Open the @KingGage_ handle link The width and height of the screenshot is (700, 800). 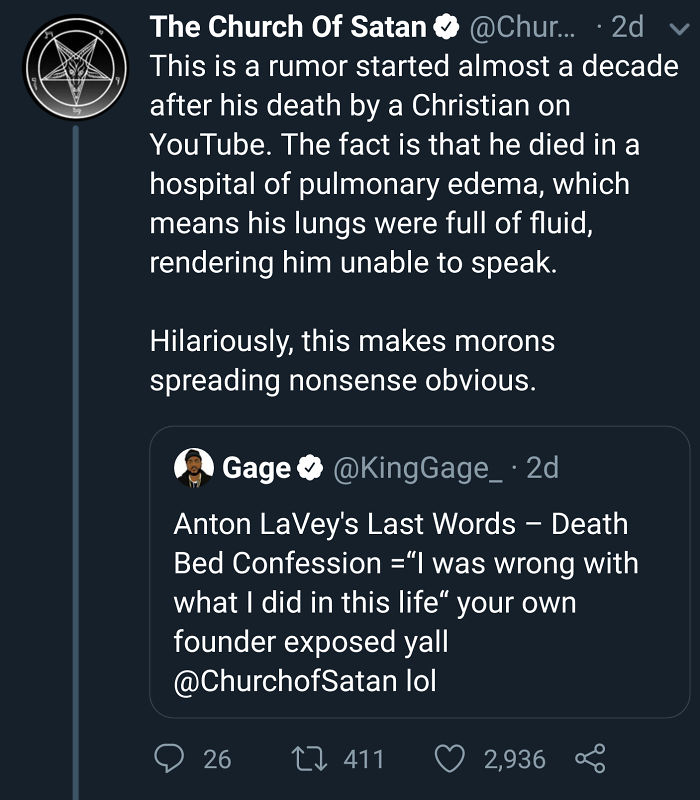tap(420, 467)
